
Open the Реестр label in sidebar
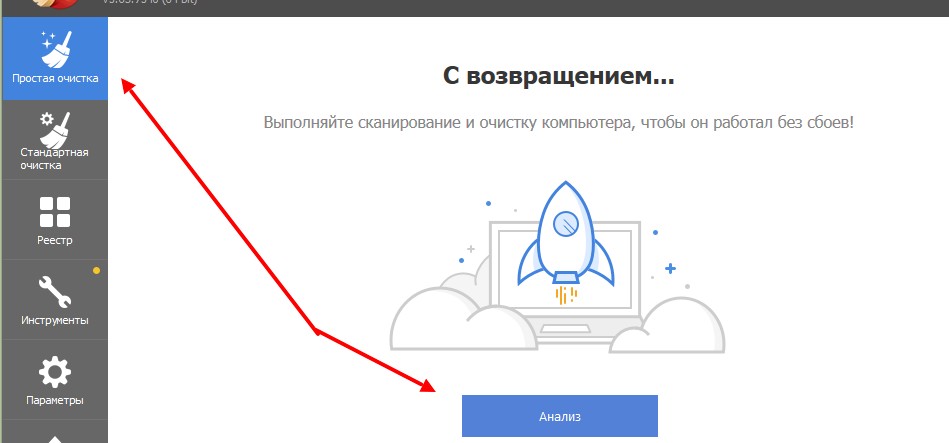(54, 240)
